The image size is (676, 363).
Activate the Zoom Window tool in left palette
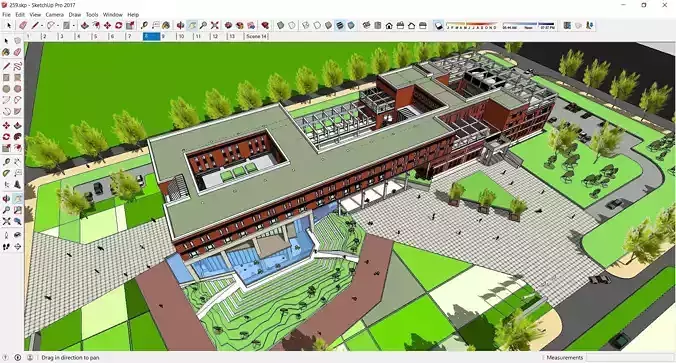click(17, 210)
